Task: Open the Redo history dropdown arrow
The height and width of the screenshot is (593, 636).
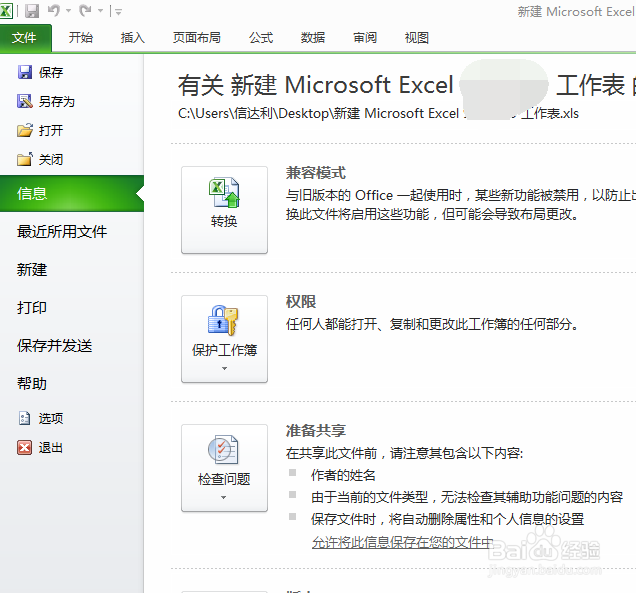Action: pyautogui.click(x=100, y=11)
